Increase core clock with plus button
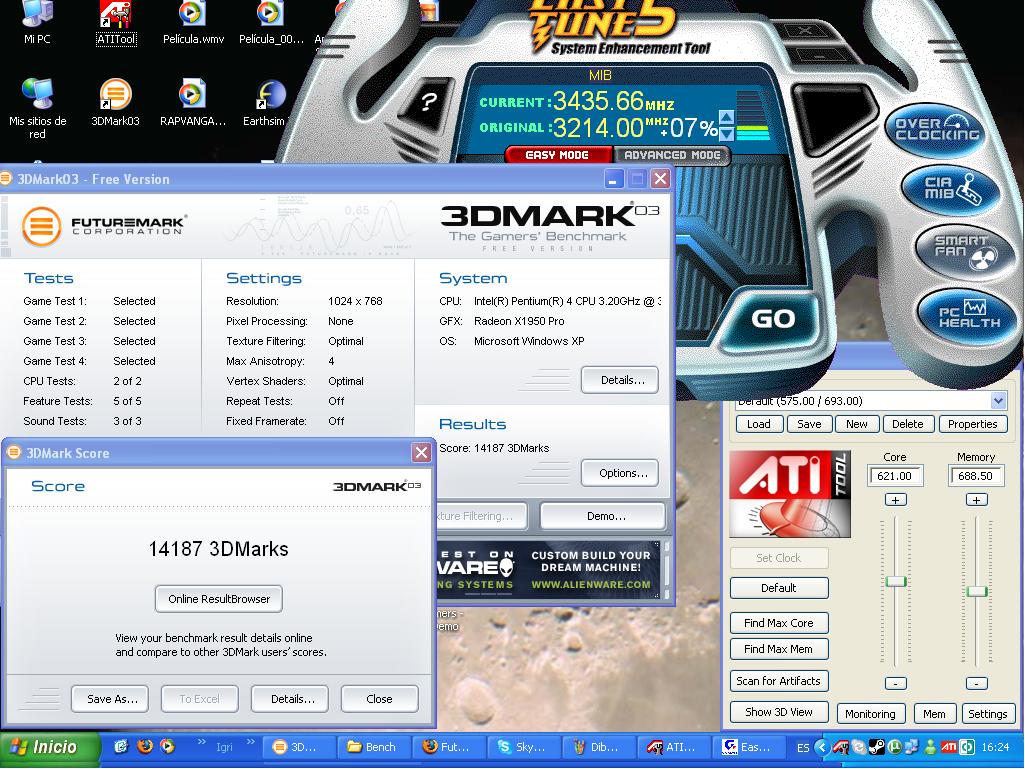This screenshot has width=1025, height=769. (895, 499)
